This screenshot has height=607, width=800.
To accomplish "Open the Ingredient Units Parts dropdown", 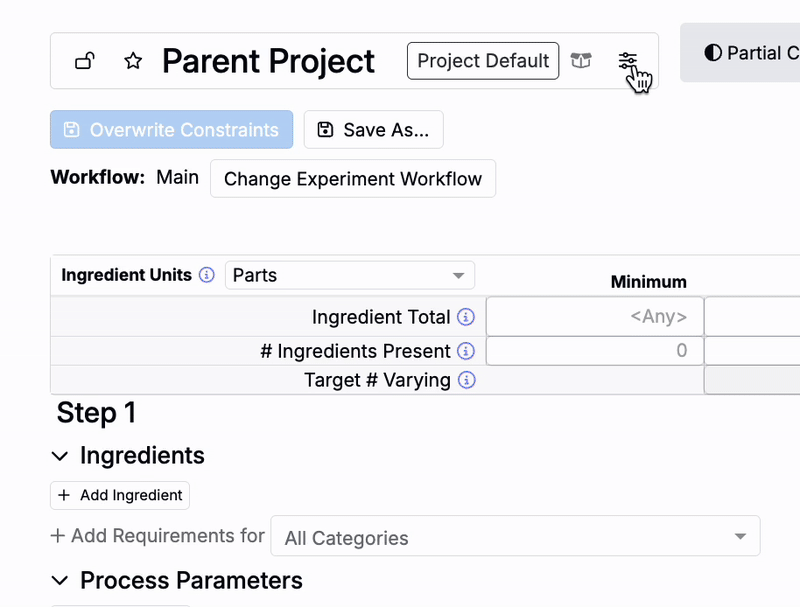I will coord(349,275).
